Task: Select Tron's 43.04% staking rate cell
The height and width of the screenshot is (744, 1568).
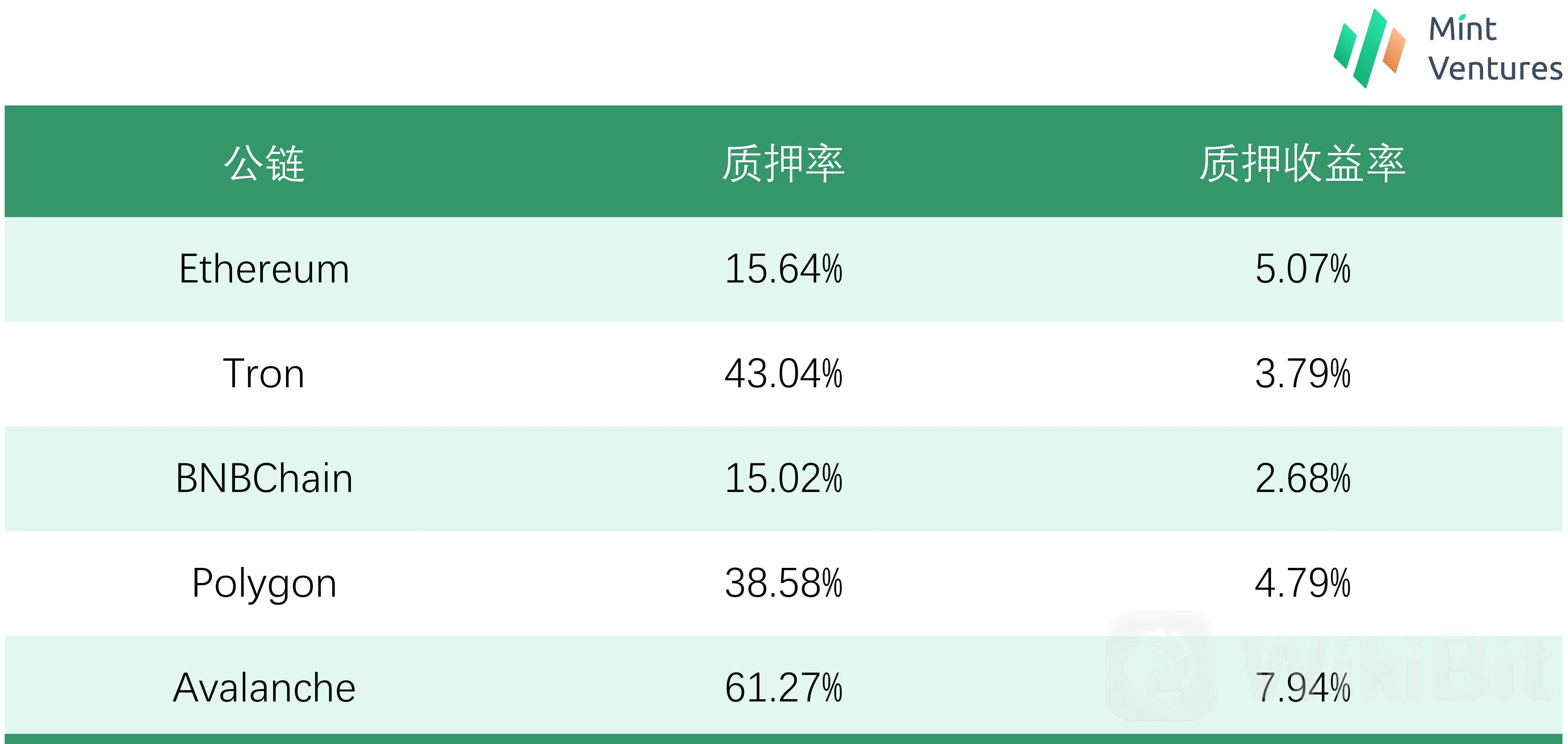Action: pos(783,373)
